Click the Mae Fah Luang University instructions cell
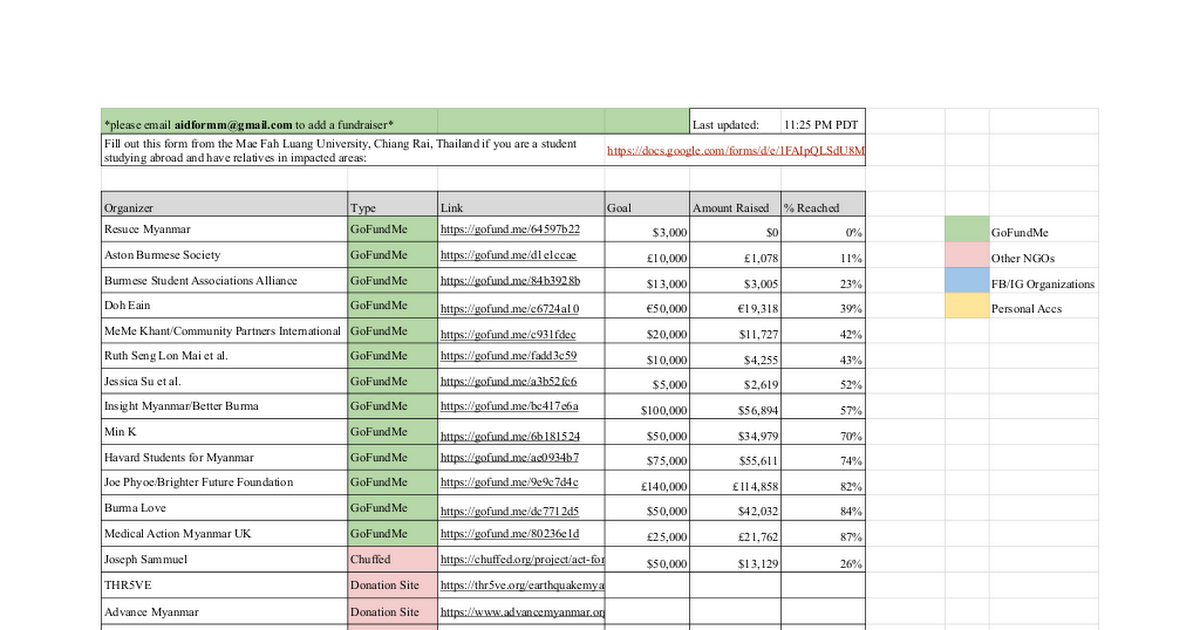Image resolution: width=1200 pixels, height=630 pixels. coord(353,150)
